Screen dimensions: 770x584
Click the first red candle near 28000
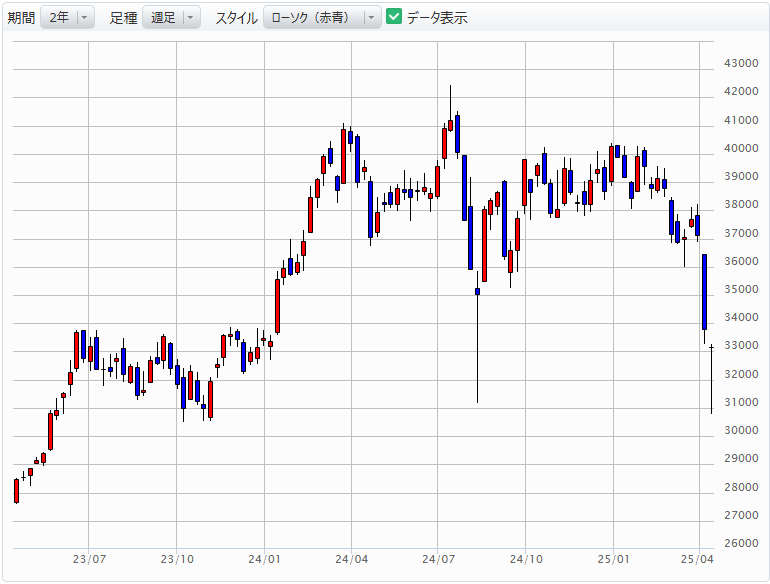pos(17,491)
